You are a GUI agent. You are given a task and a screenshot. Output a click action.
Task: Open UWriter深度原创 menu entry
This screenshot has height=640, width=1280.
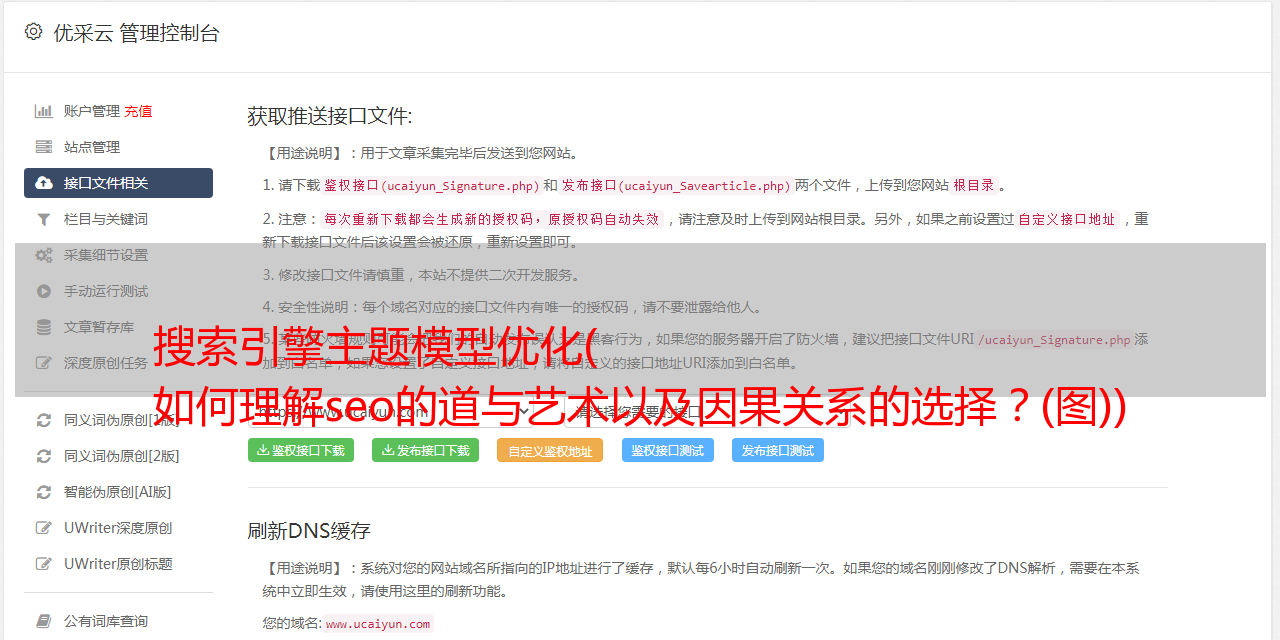(x=118, y=528)
